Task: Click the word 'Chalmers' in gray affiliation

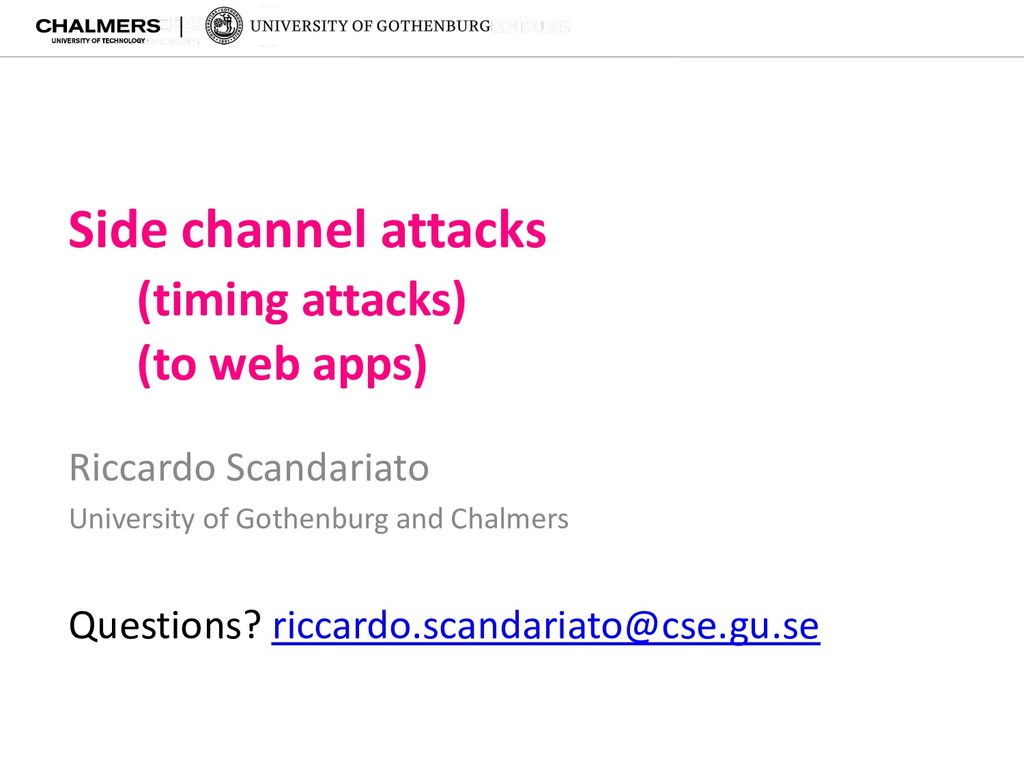Action: 509,519
